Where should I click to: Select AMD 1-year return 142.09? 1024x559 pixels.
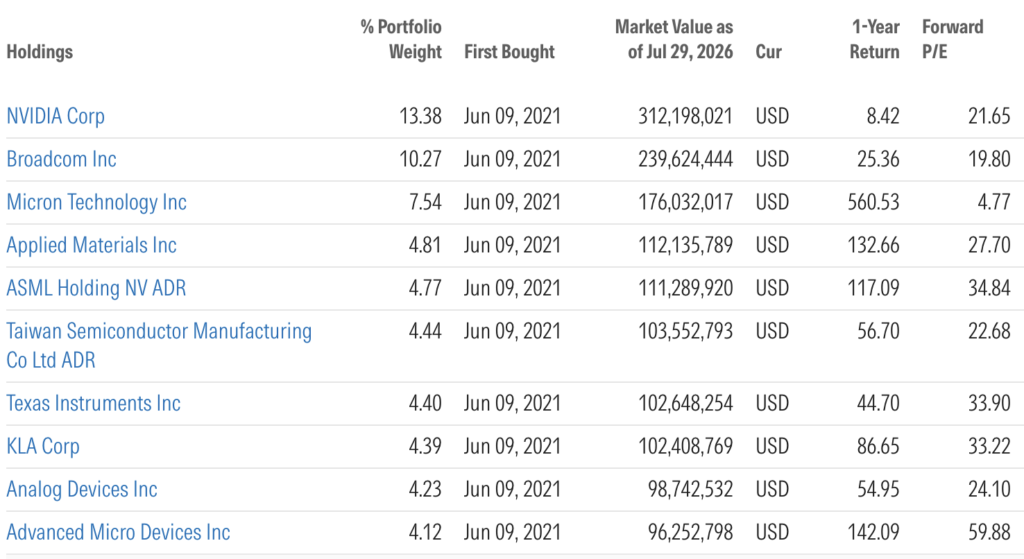pyautogui.click(x=874, y=533)
